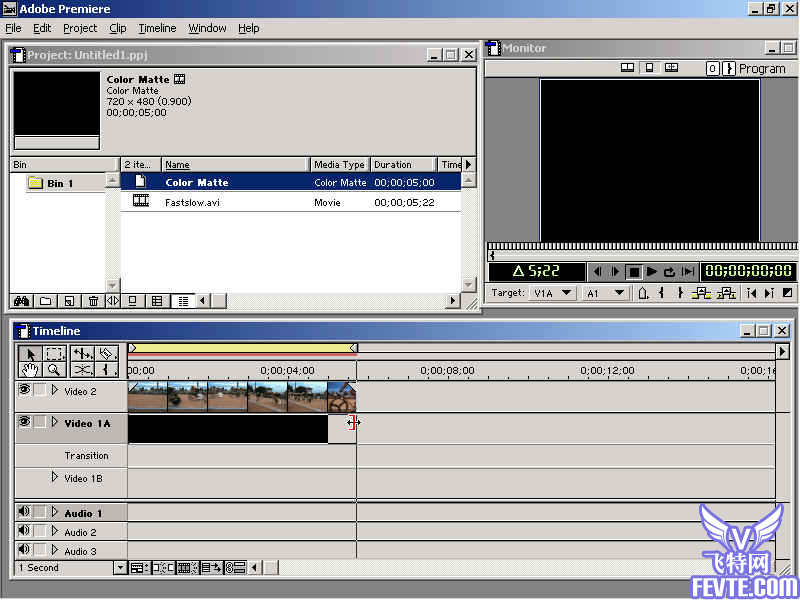800x600 pixels.
Task: Stop playback in Monitor
Action: [634, 272]
